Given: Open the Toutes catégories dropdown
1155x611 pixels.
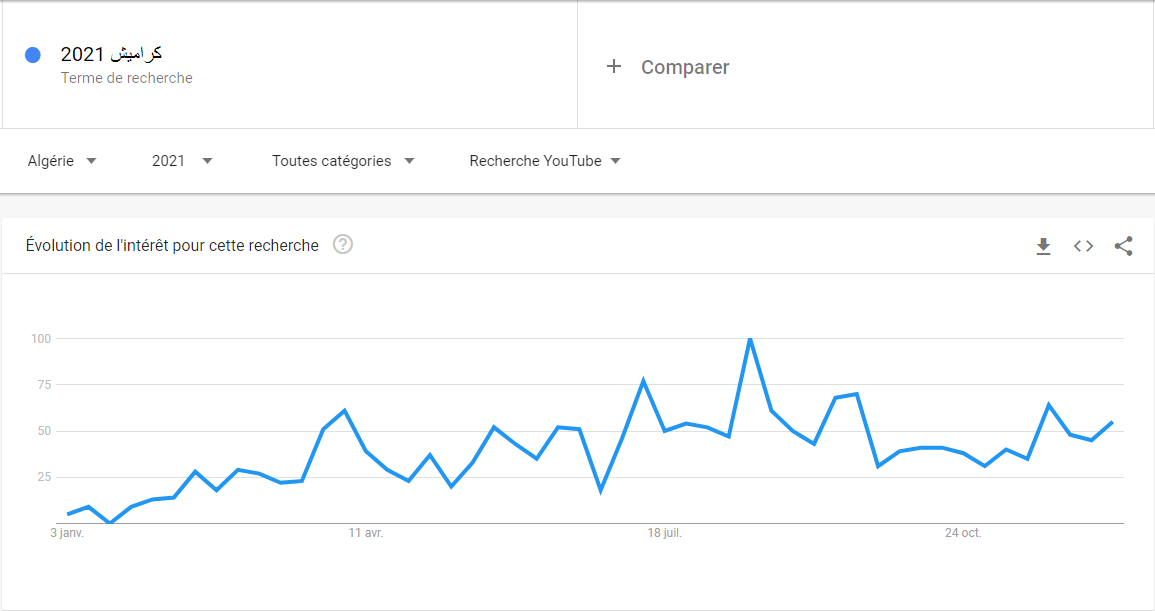Looking at the screenshot, I should click(343, 161).
